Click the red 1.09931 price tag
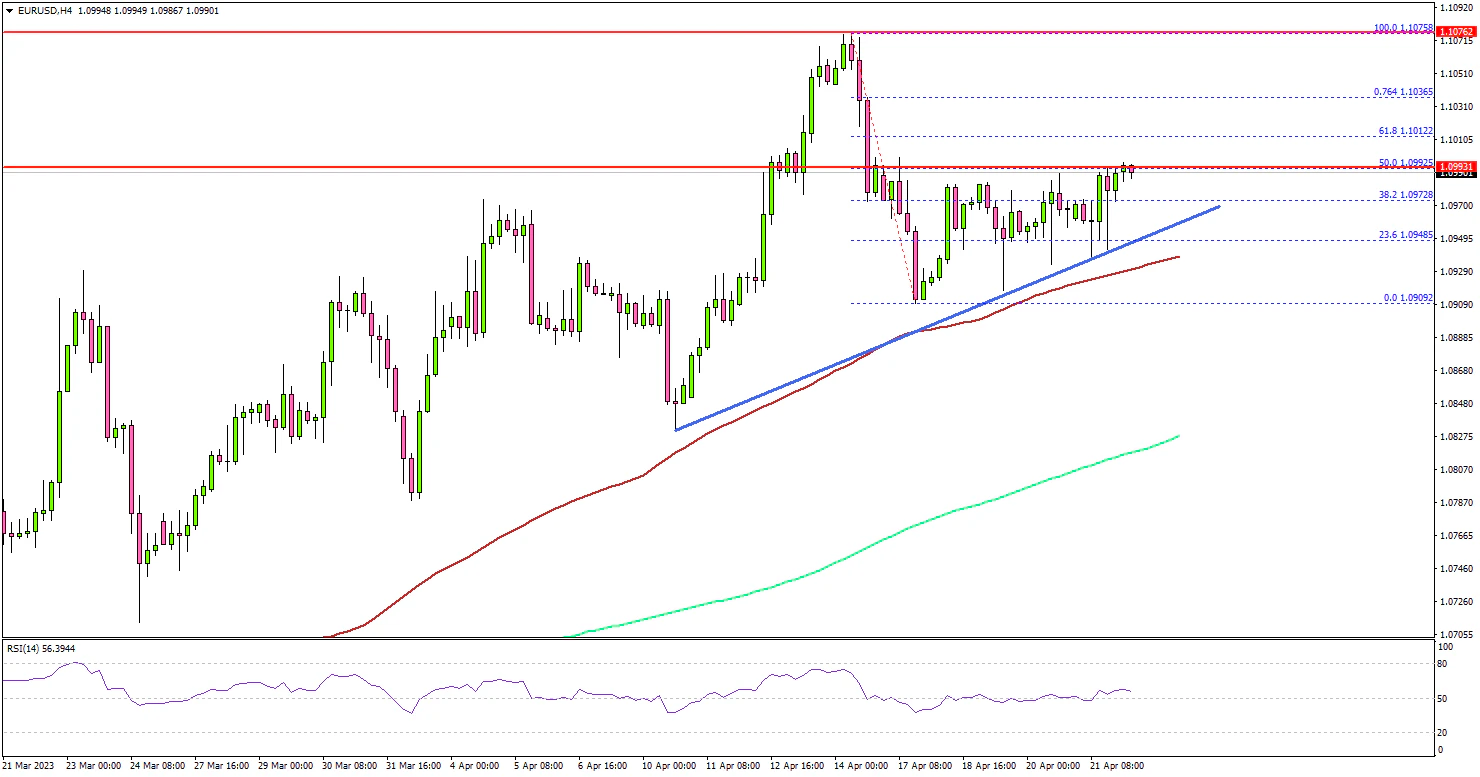This screenshot has width=1480, height=777. point(1457,168)
